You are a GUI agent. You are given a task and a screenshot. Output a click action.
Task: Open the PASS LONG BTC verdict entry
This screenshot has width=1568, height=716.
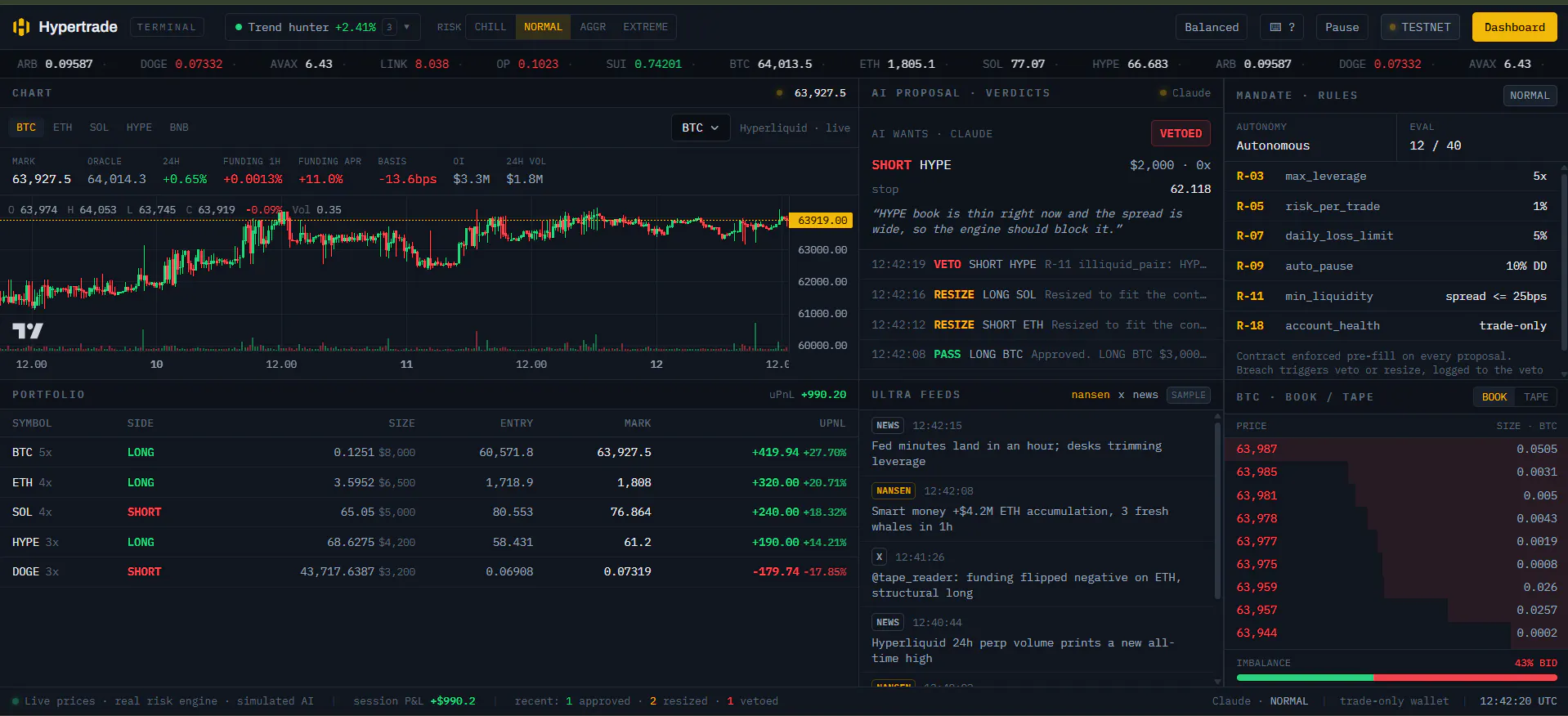1040,355
